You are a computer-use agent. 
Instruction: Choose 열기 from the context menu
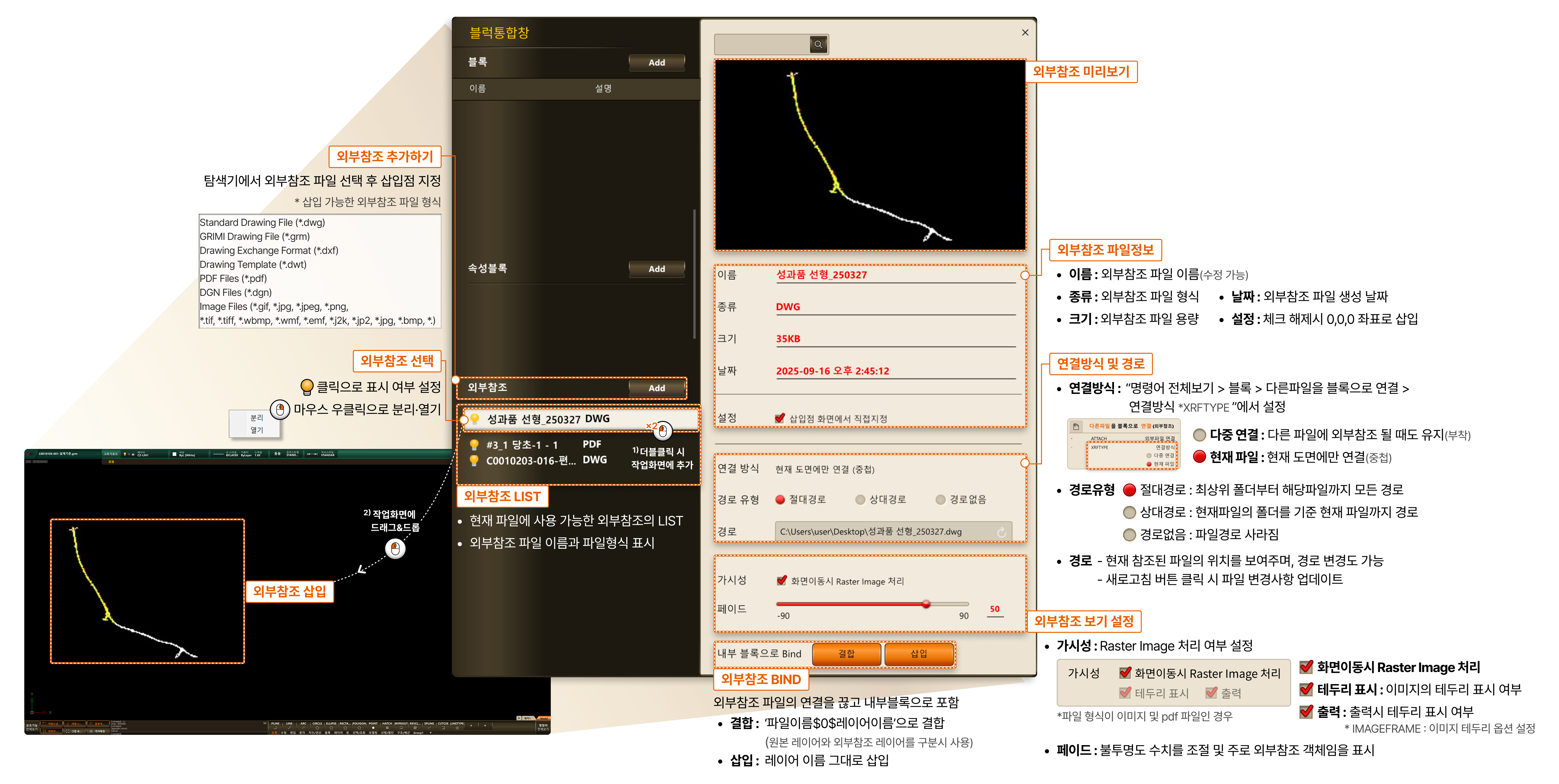[257, 430]
